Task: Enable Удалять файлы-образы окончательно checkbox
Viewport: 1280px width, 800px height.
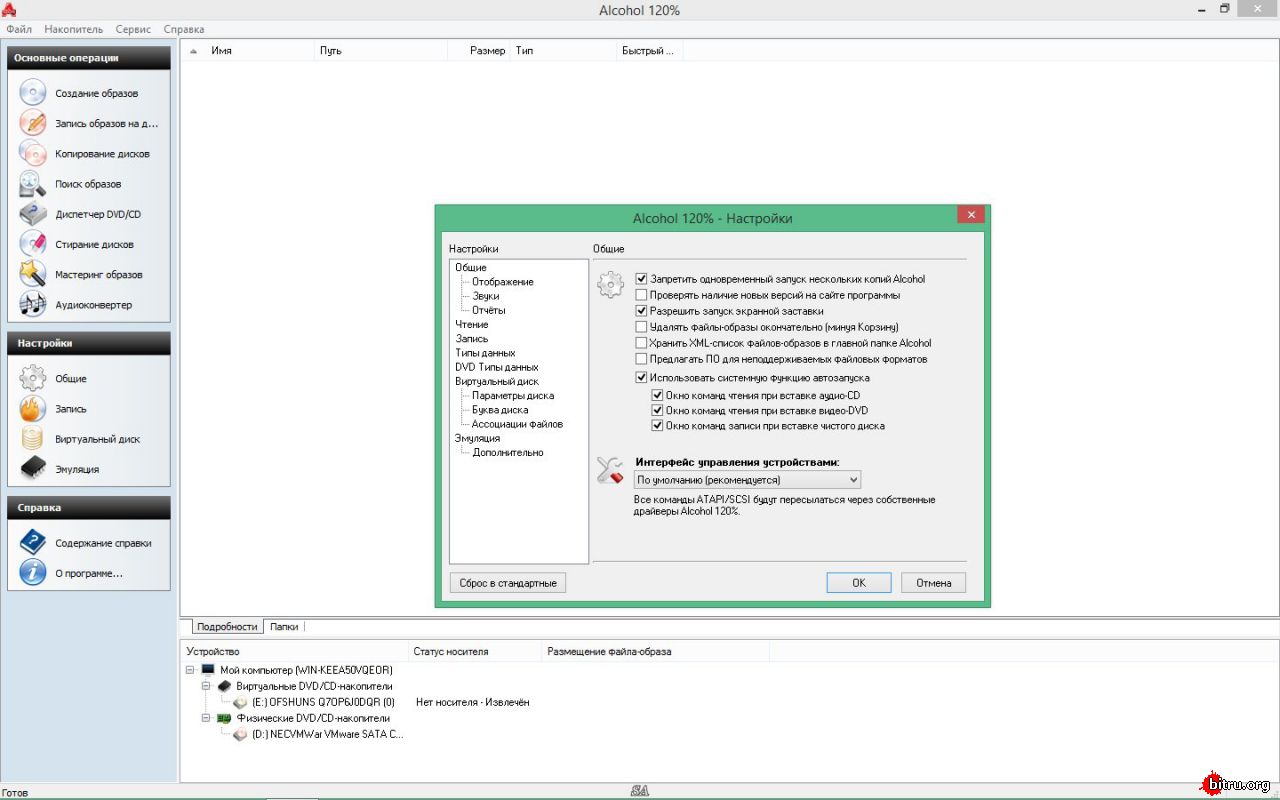Action: (x=642, y=327)
